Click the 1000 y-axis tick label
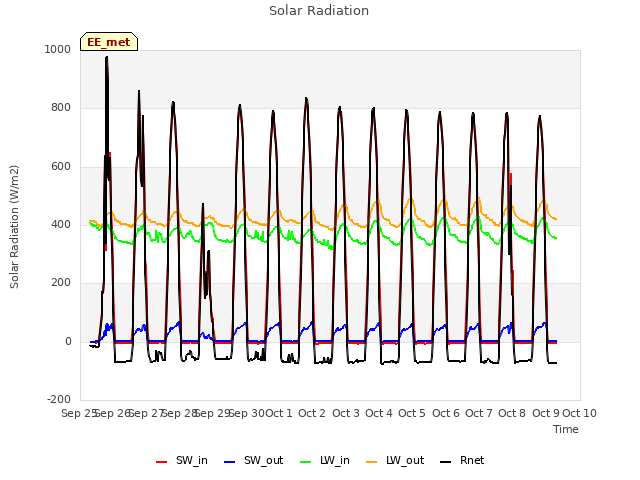This screenshot has height=480, width=640. [x=58, y=49]
